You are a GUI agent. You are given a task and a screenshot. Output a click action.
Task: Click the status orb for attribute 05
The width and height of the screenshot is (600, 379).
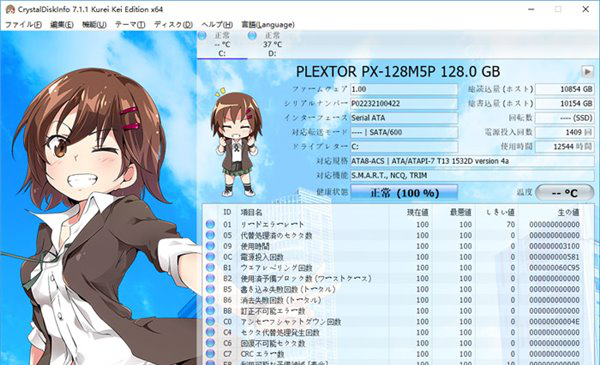tap(210, 235)
